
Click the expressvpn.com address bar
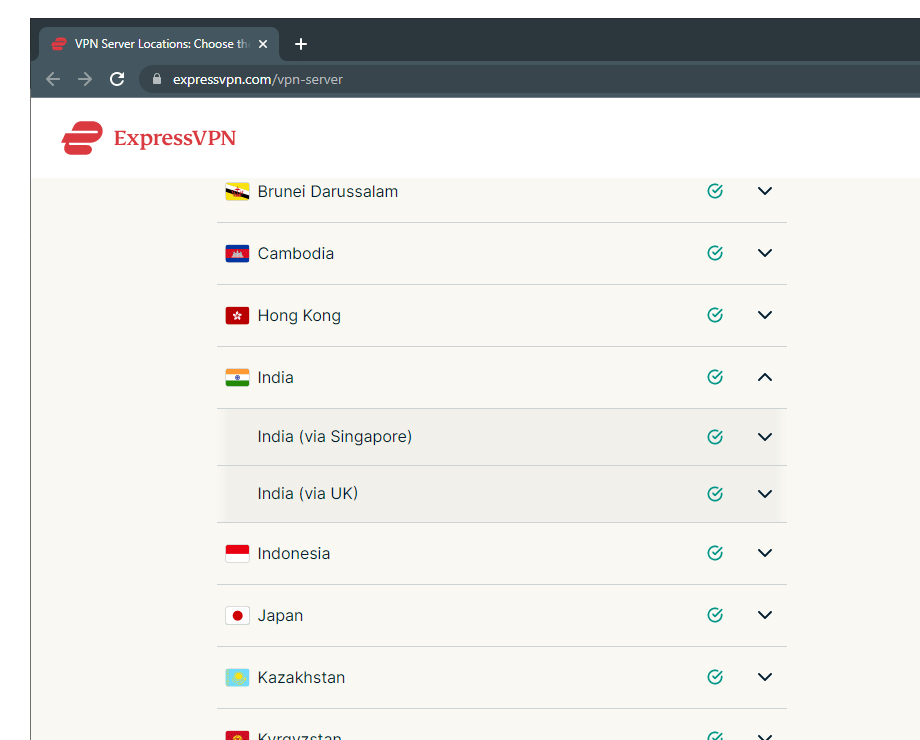click(x=528, y=79)
